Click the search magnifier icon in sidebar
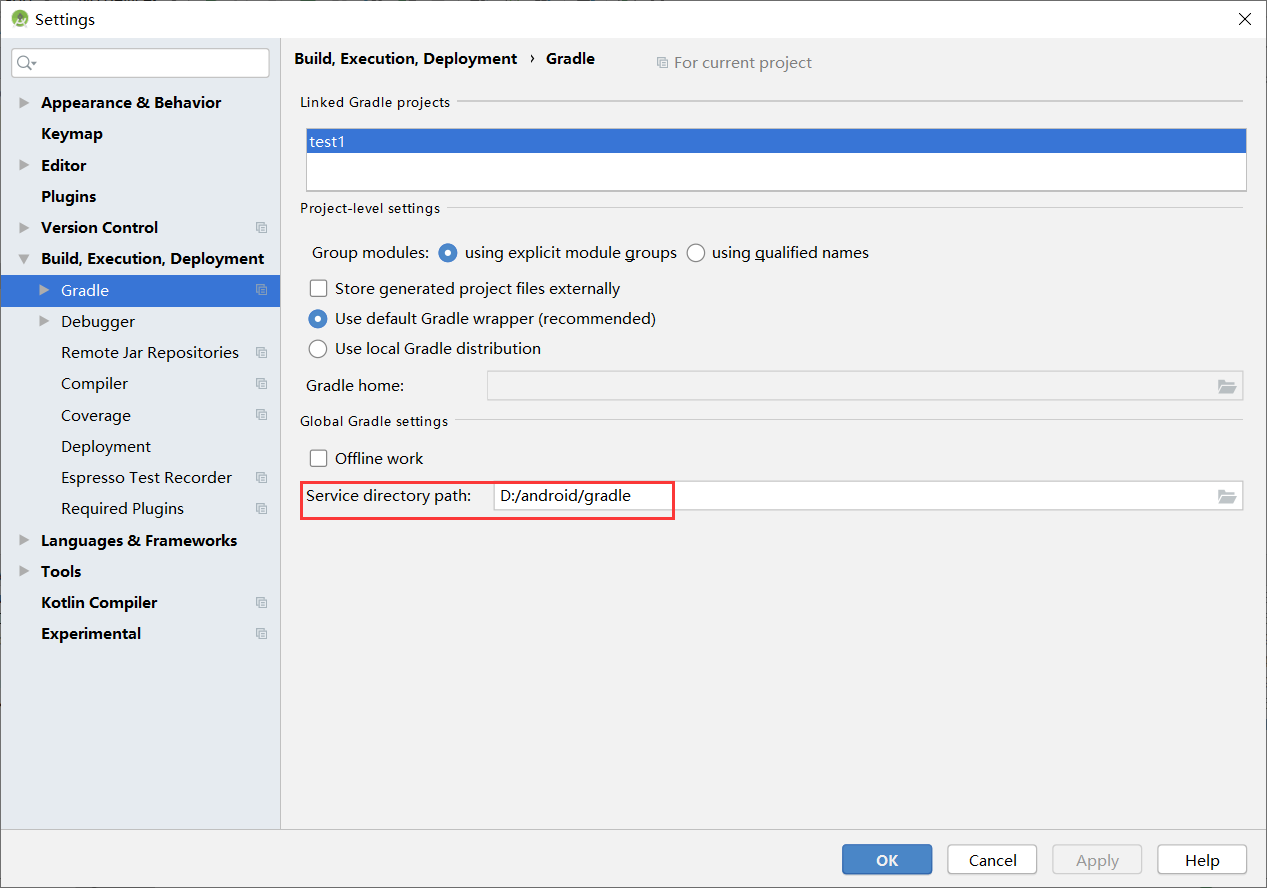This screenshot has width=1267, height=888. click(x=27, y=62)
